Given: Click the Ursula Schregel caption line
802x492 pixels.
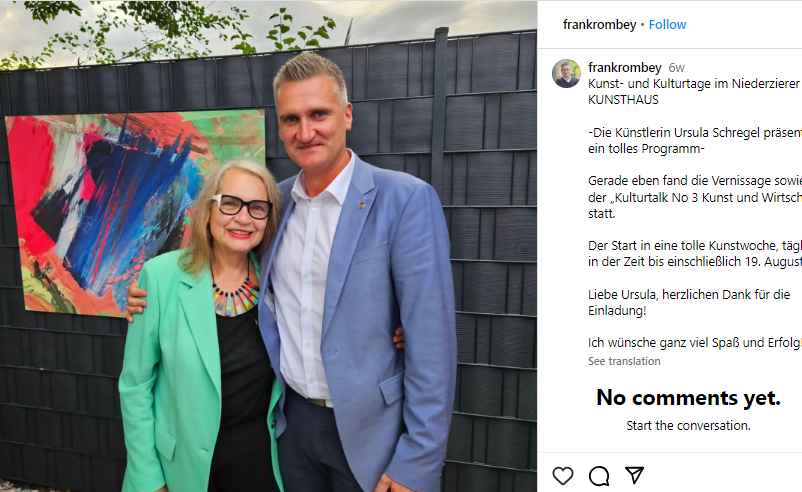Looking at the screenshot, I should click(695, 132).
